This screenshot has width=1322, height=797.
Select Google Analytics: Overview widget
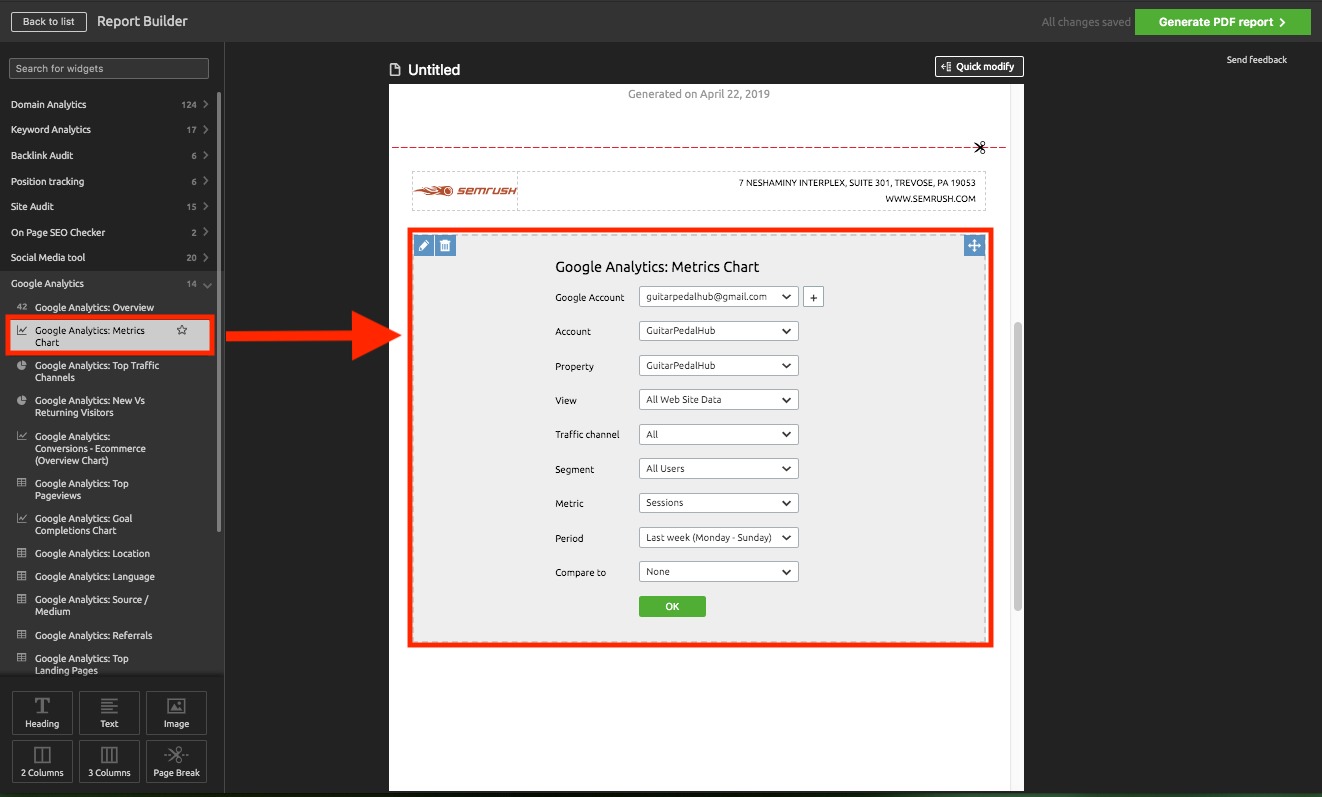[94, 307]
